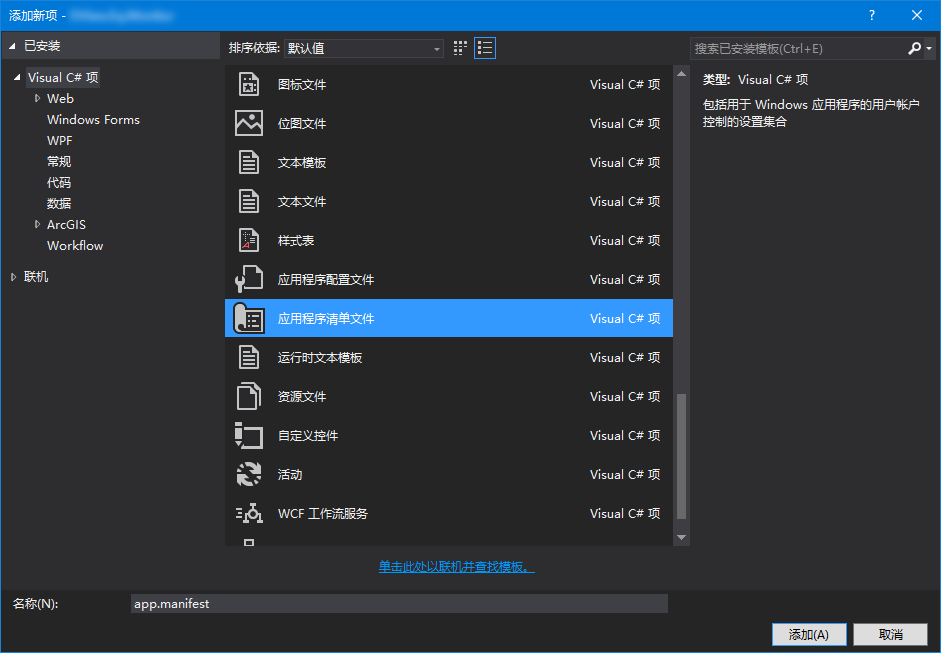
Task: Select Windows Forms category
Action: (x=93, y=119)
